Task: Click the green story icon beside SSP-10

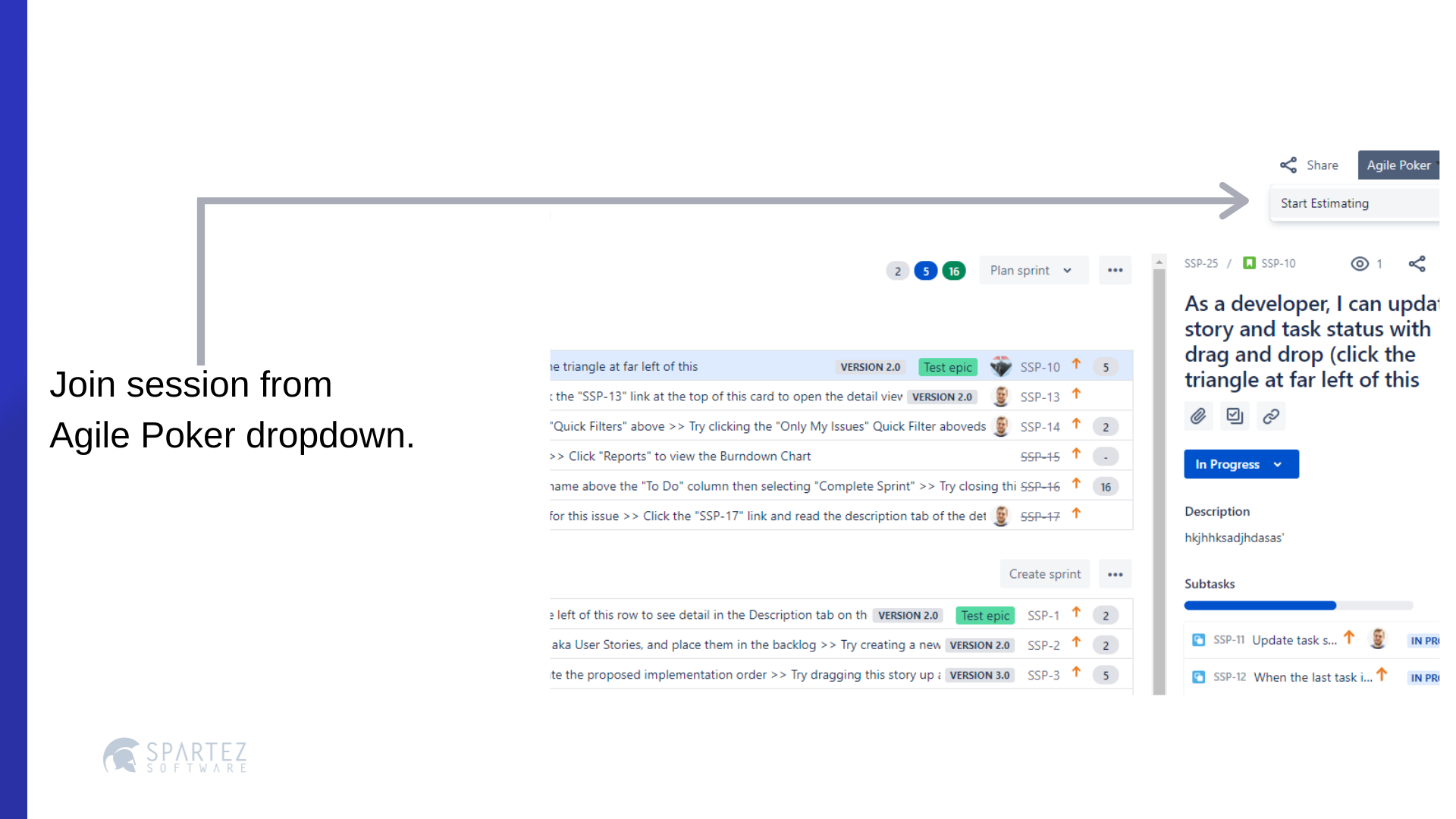Action: 1249,263
